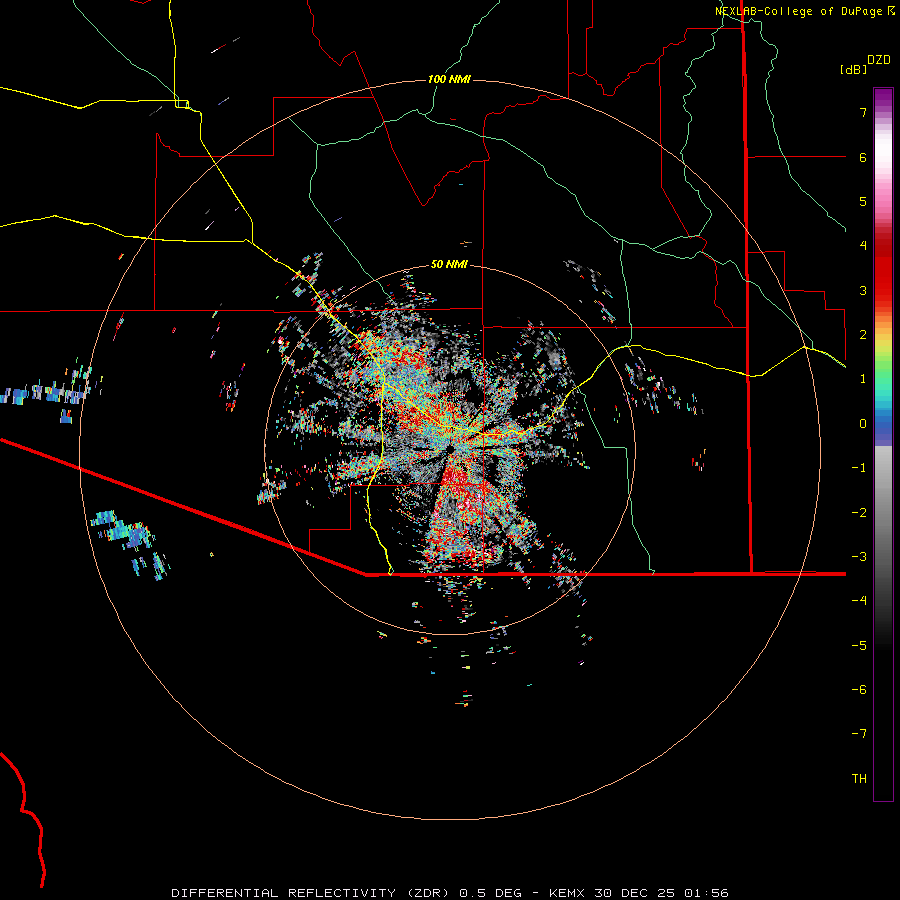Click the 2 value on color scale
This screenshot has width=900, height=900.
863,335
